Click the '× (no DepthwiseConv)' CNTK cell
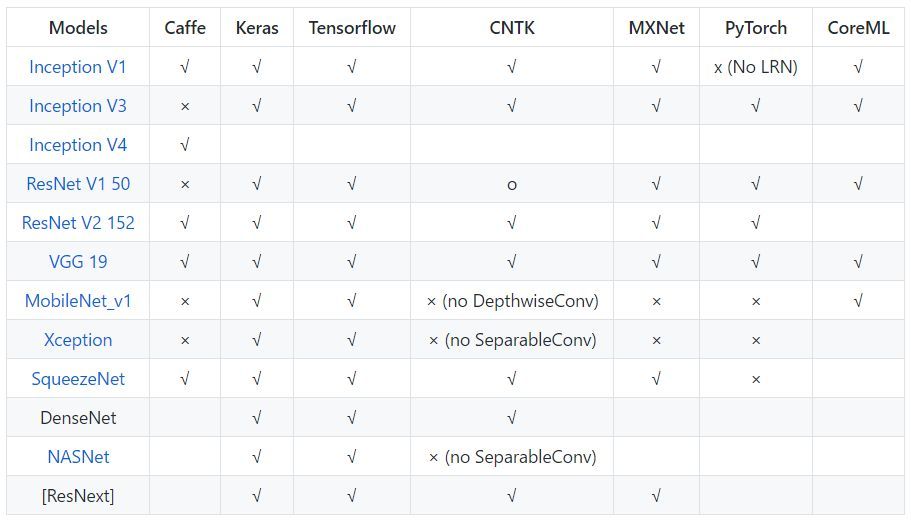The width and height of the screenshot is (911, 520). pos(512,301)
